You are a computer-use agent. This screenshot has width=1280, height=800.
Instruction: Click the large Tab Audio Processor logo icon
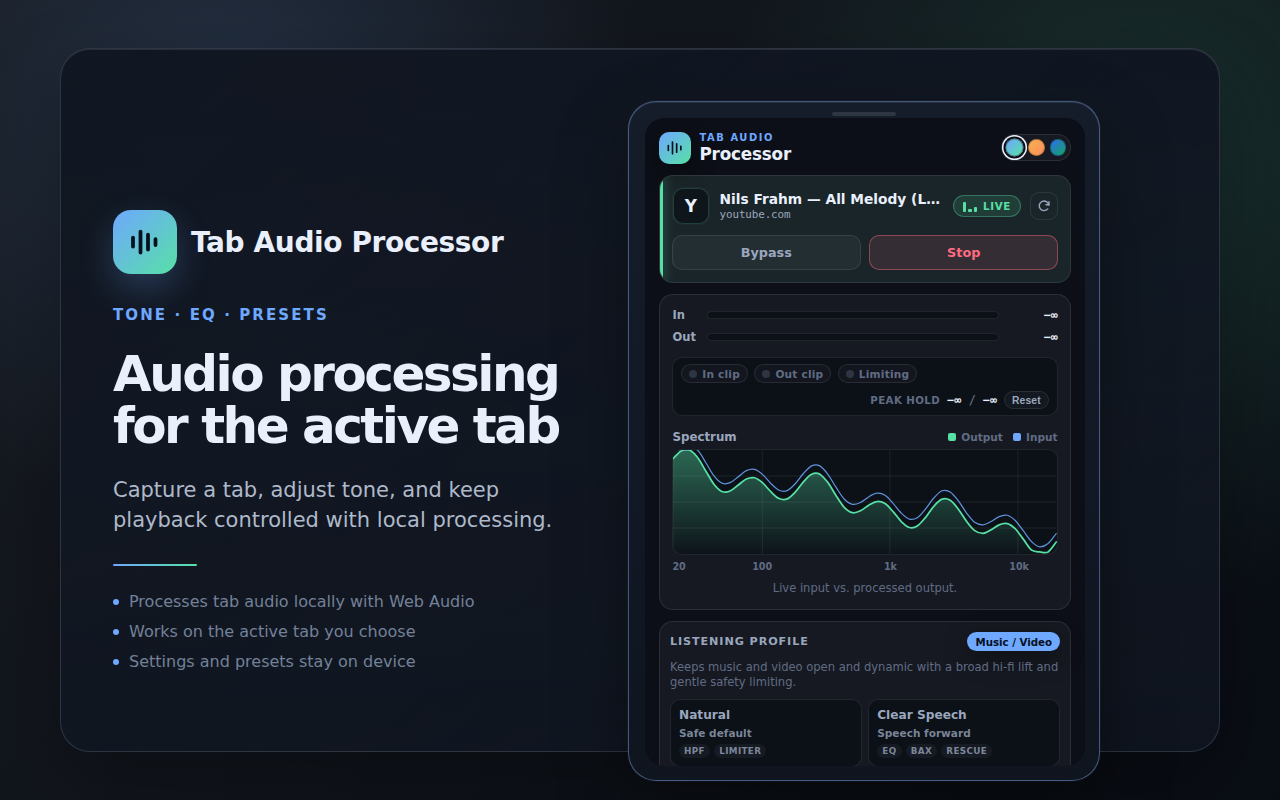(145, 242)
